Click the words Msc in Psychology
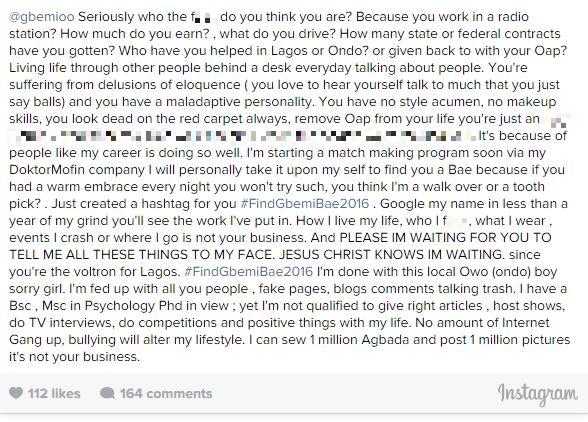Screen dimensions: 588x422 tap(99, 306)
